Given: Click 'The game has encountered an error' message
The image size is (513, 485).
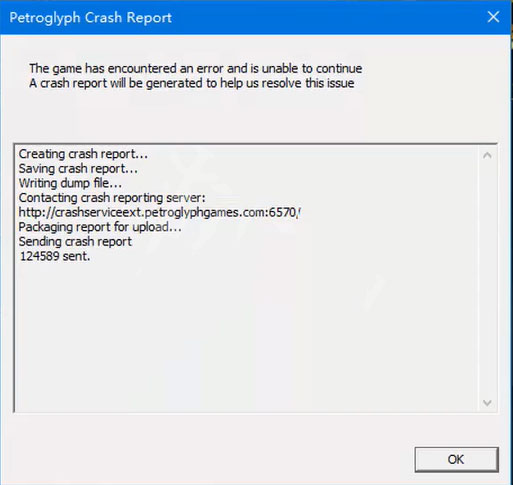Looking at the screenshot, I should click(x=196, y=68).
